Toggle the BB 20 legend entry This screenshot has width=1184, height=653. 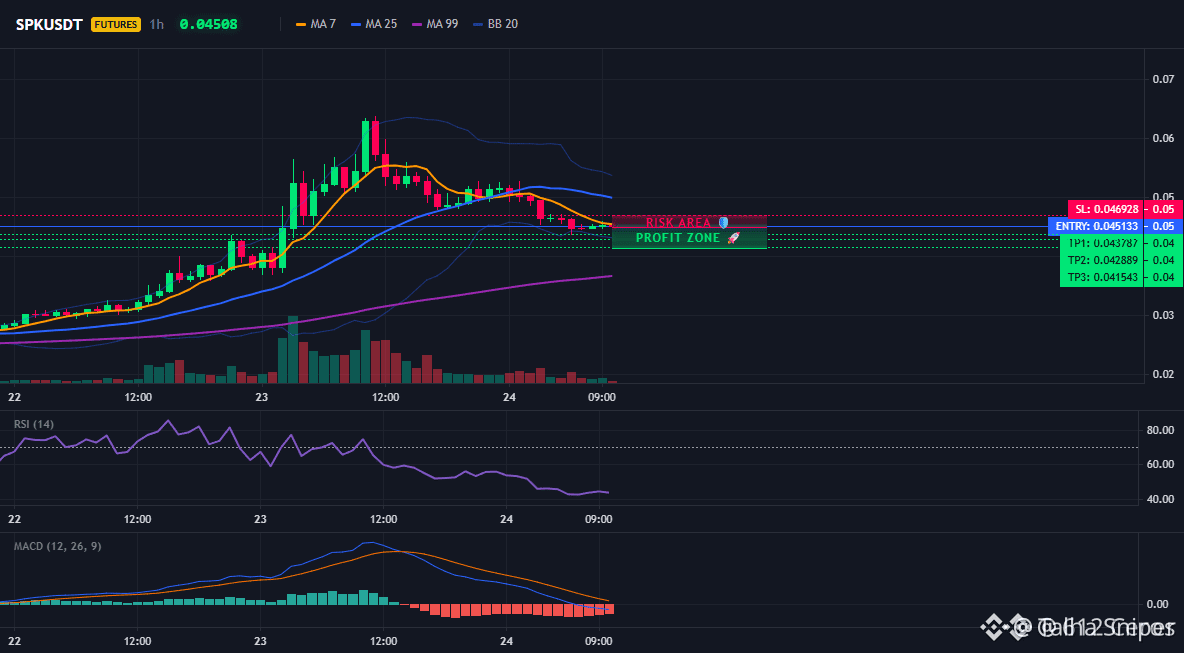[x=495, y=24]
